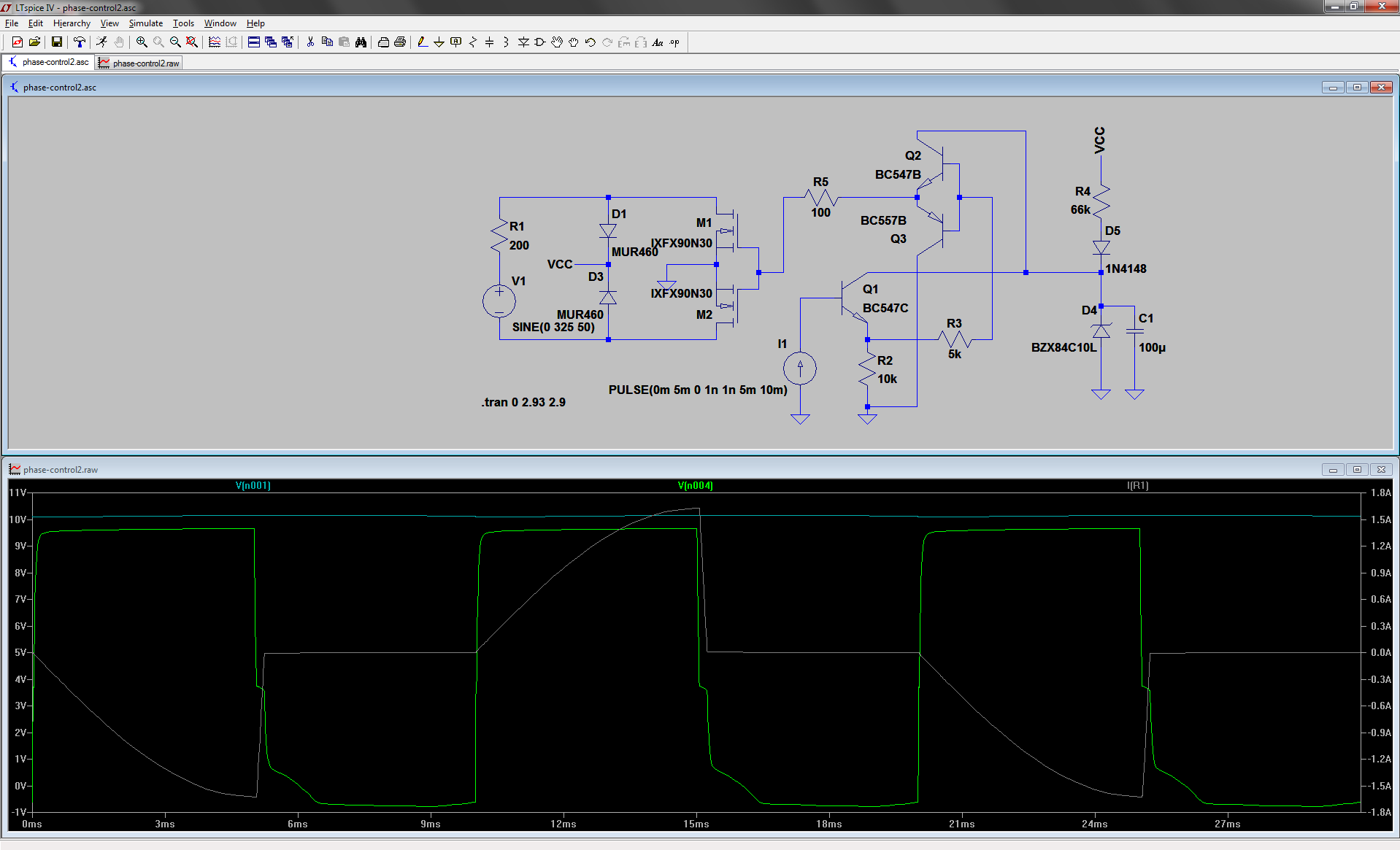This screenshot has height=850, width=1400.
Task: Click the 15ms time axis label
Action: tap(696, 824)
